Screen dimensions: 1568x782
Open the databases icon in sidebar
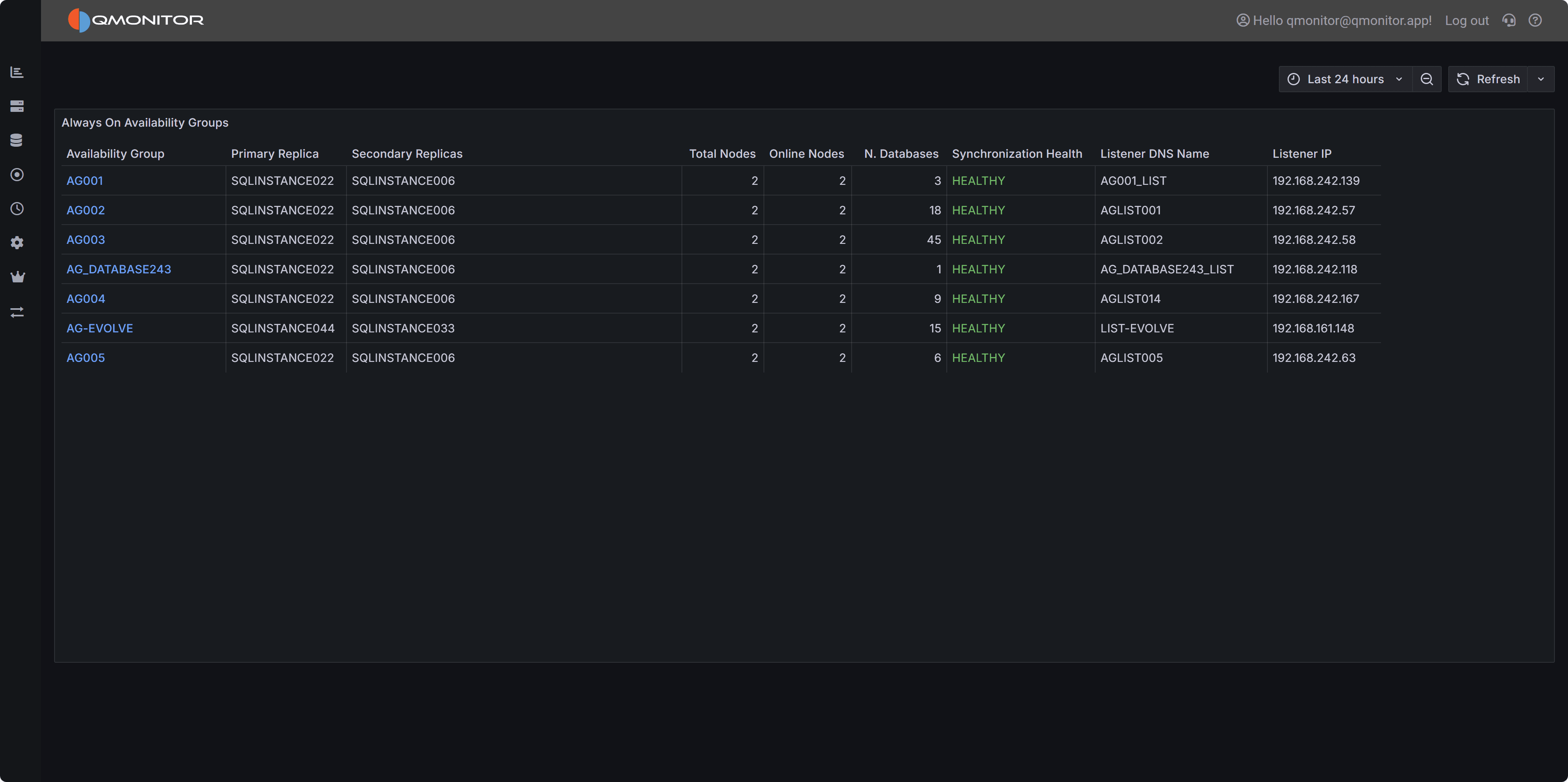tap(17, 139)
